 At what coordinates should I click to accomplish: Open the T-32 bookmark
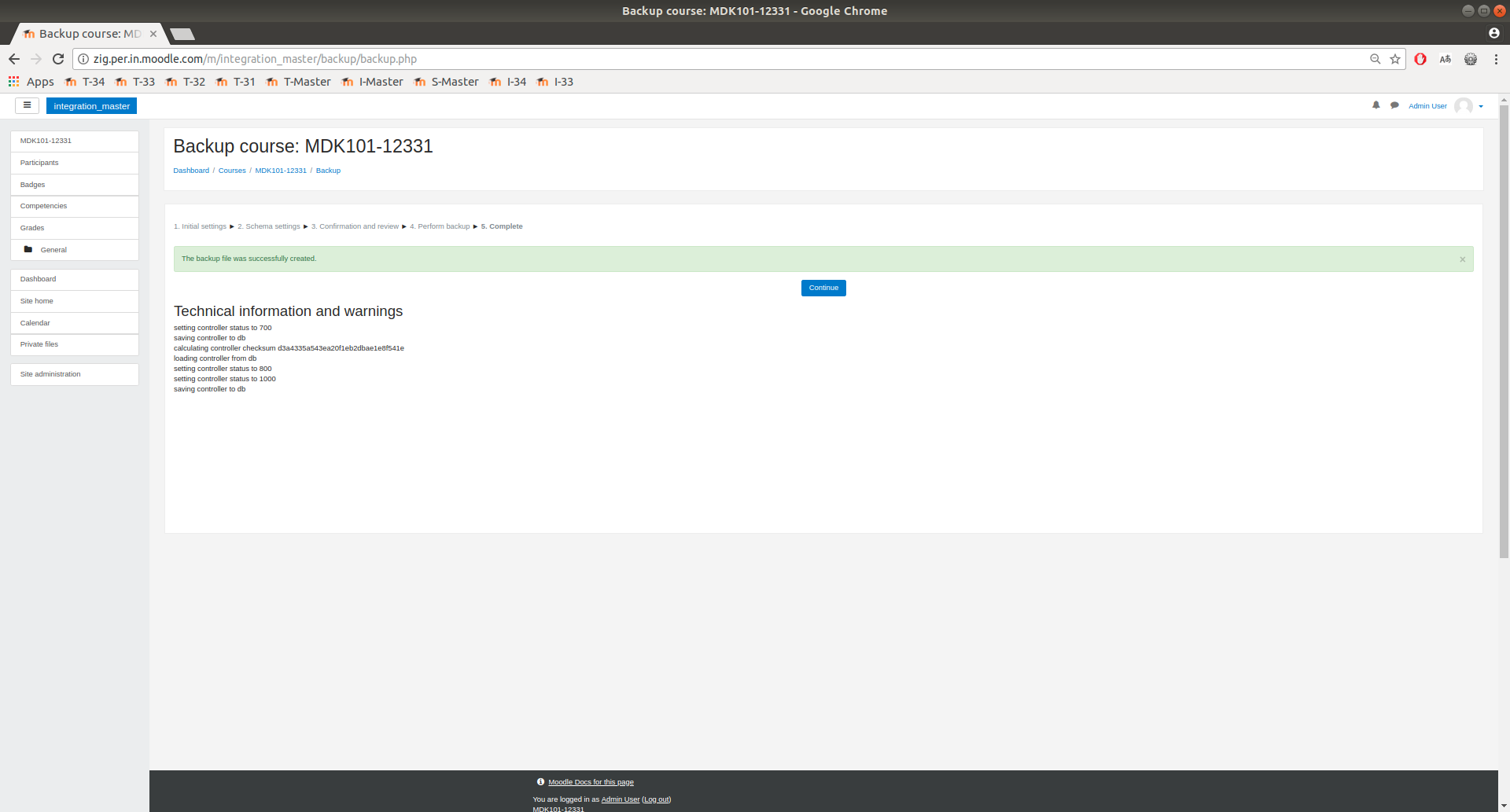pos(186,82)
